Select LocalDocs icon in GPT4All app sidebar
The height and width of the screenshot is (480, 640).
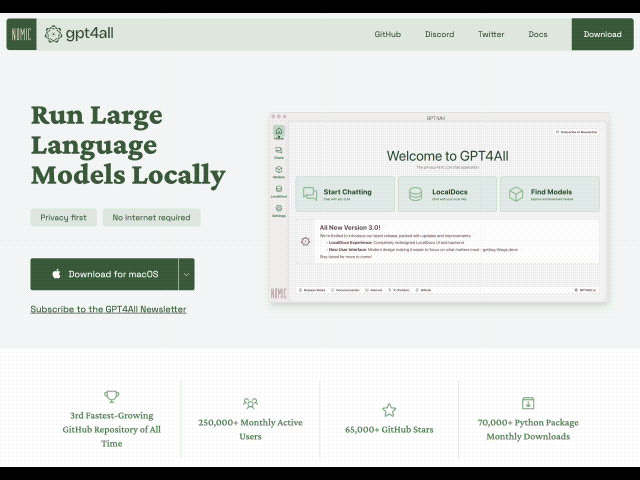tap(279, 191)
